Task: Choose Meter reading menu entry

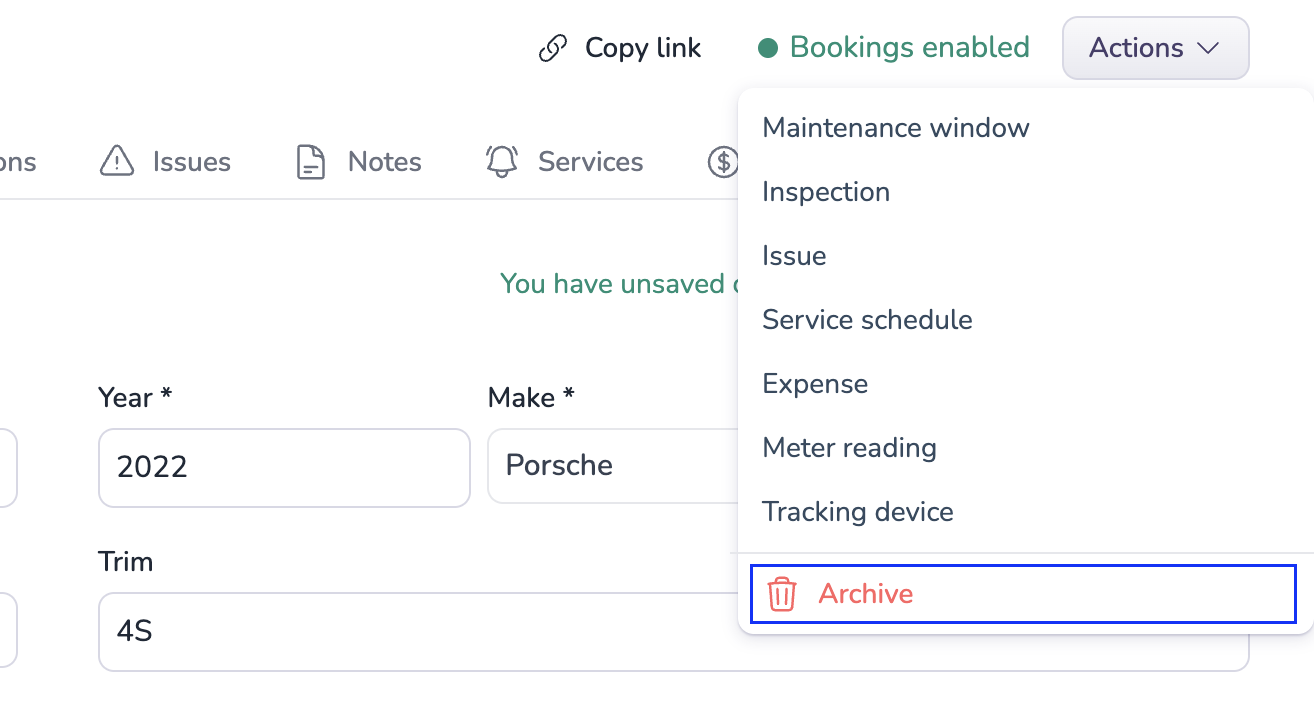Action: point(849,448)
